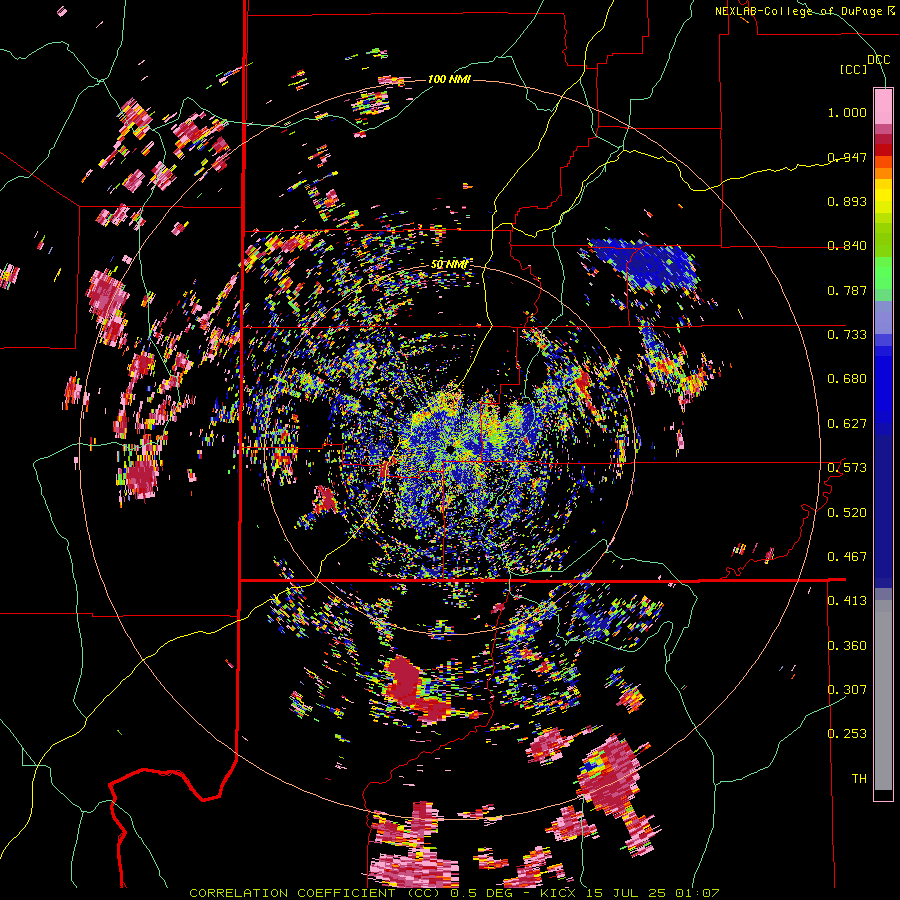The width and height of the screenshot is (900, 900).
Task: Select the 0.787 legend value
Action: click(x=847, y=290)
